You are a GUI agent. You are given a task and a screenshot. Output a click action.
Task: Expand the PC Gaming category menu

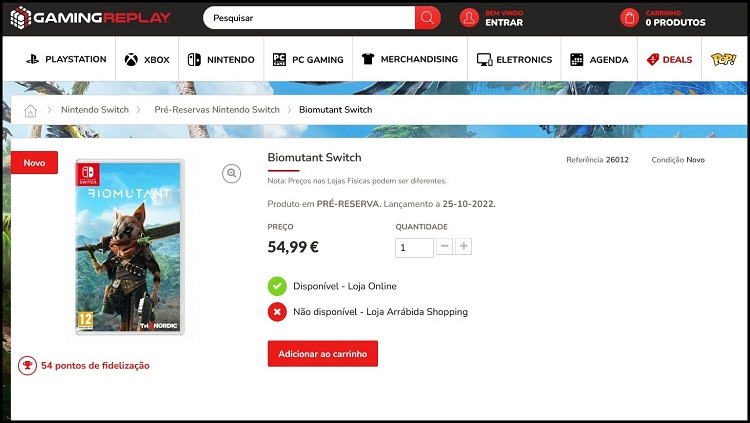(x=308, y=60)
